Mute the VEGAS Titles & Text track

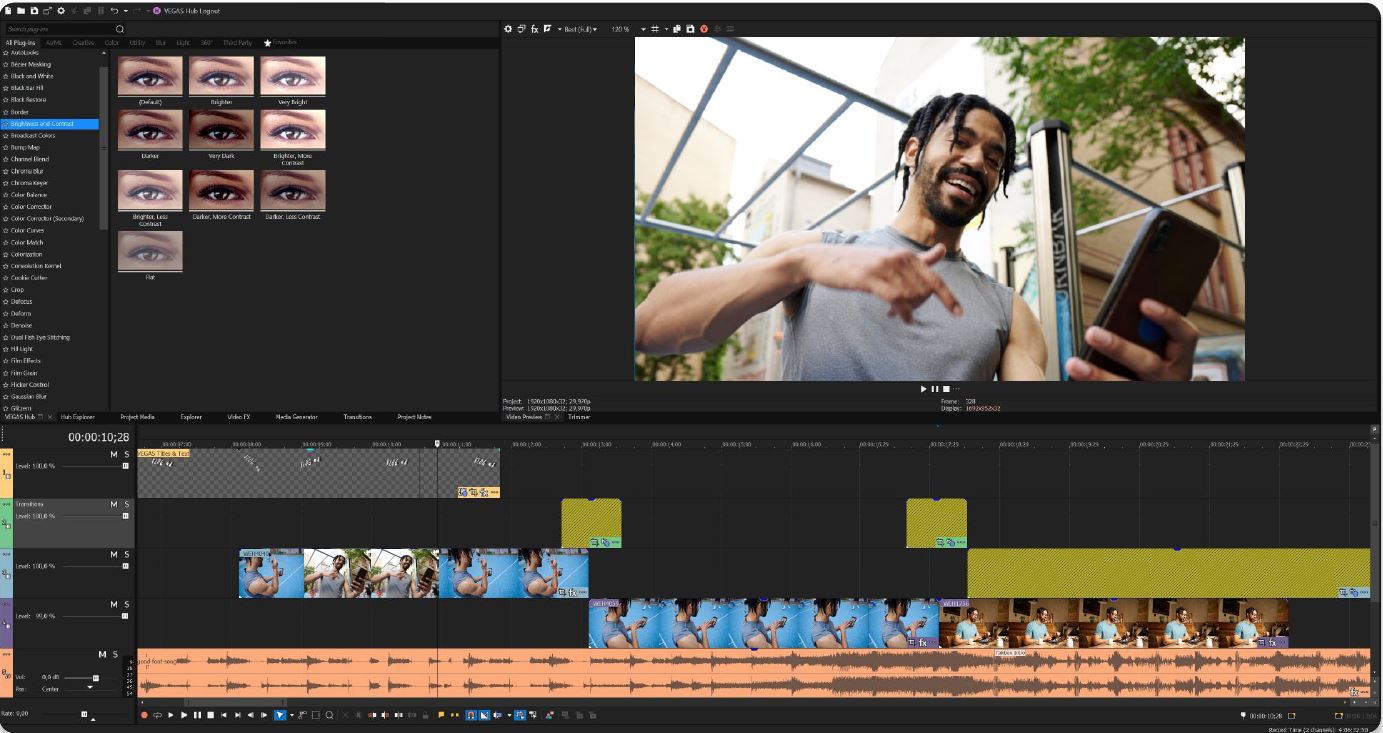114,455
